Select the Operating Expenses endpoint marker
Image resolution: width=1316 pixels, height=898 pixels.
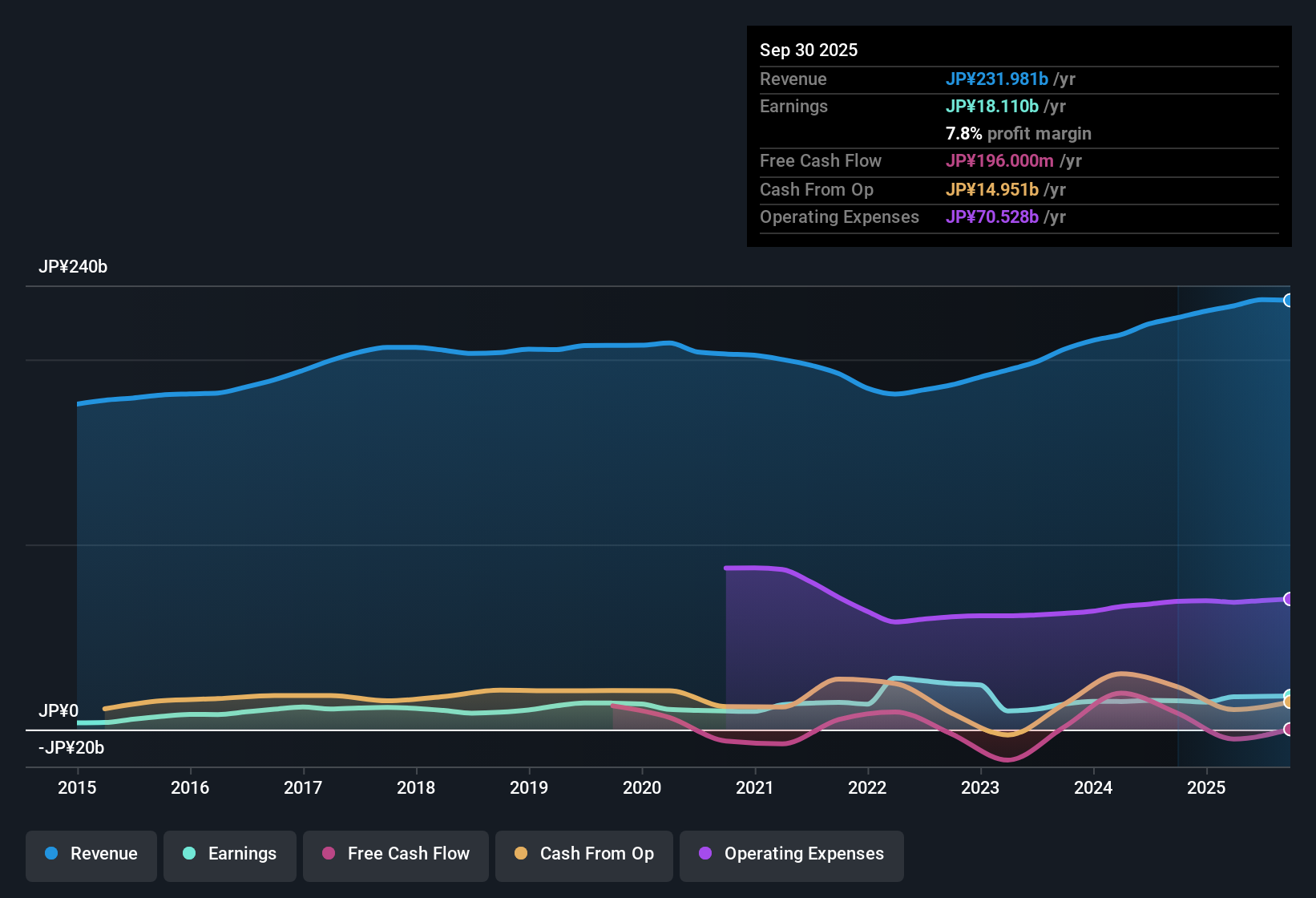click(x=1289, y=599)
